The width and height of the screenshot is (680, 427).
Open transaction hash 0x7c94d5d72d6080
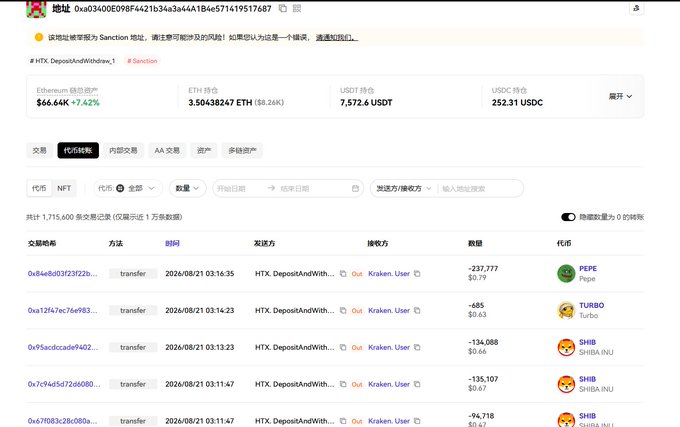(x=64, y=384)
